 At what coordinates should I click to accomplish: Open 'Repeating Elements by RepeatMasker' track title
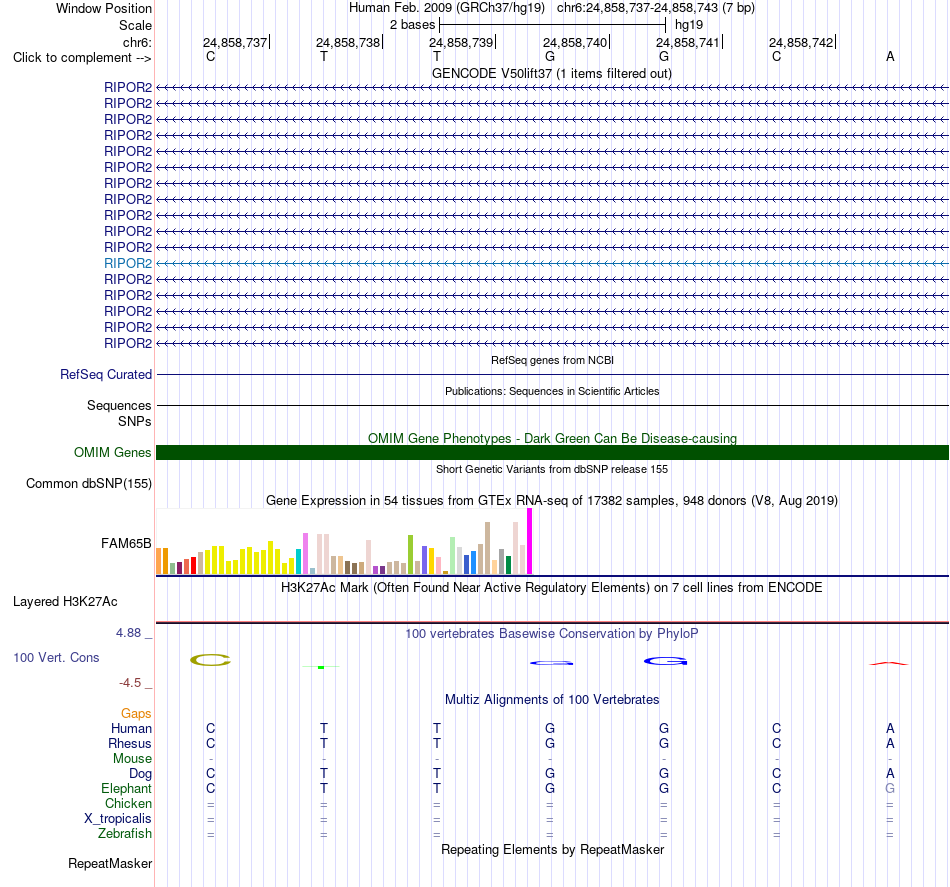(x=552, y=849)
